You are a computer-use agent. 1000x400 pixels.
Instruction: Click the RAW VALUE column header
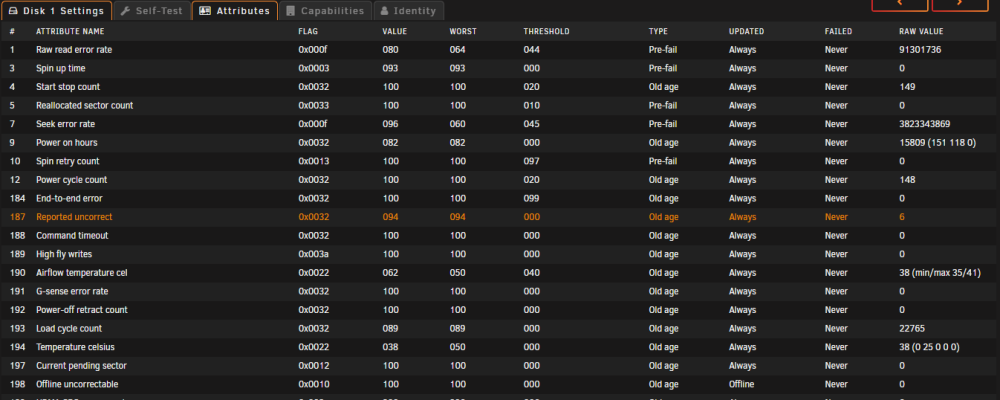pyautogui.click(x=921, y=31)
